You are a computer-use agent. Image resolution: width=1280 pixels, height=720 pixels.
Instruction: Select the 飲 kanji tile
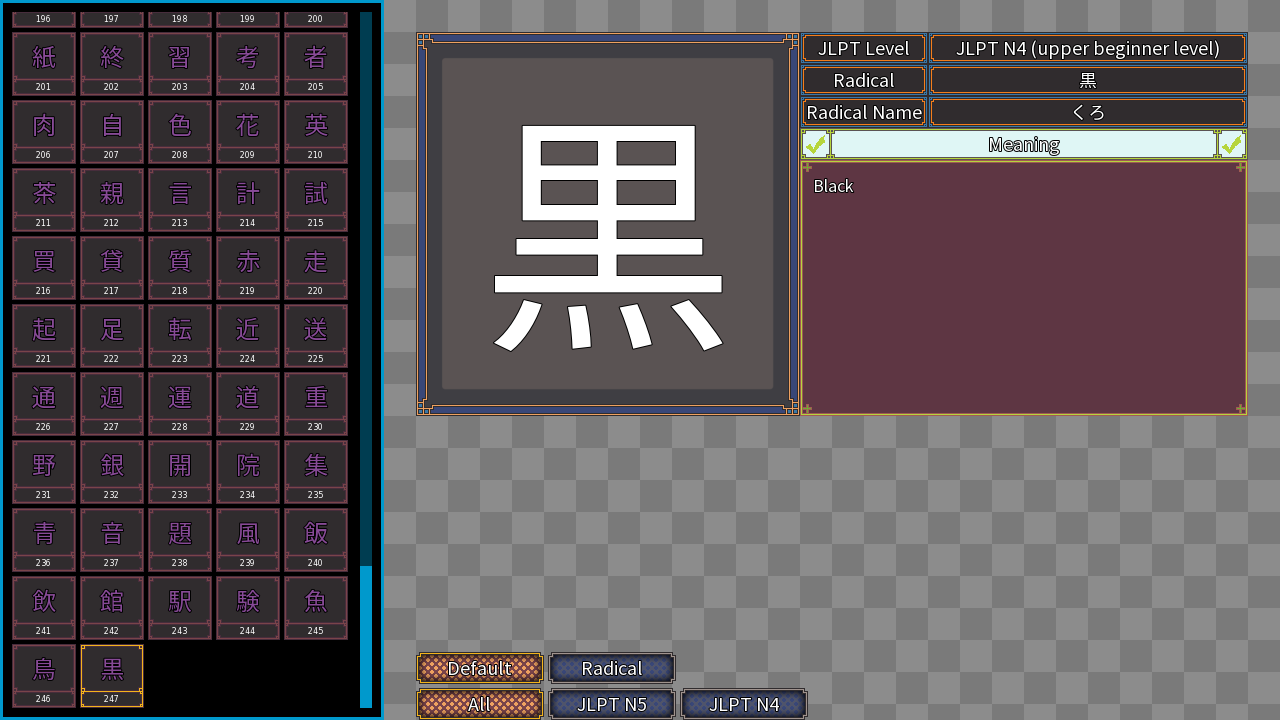coord(44,600)
